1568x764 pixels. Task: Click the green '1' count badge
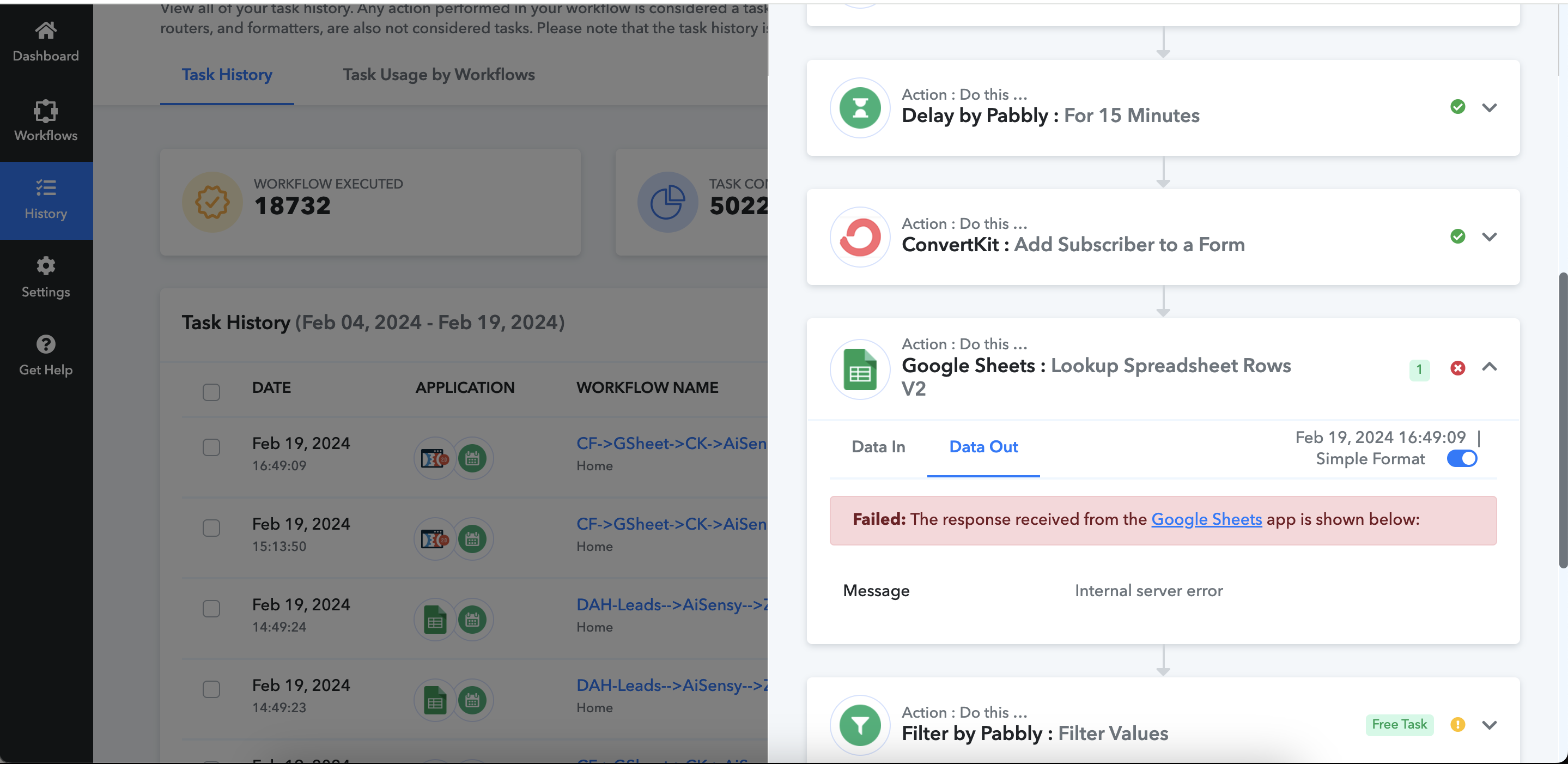(1419, 369)
